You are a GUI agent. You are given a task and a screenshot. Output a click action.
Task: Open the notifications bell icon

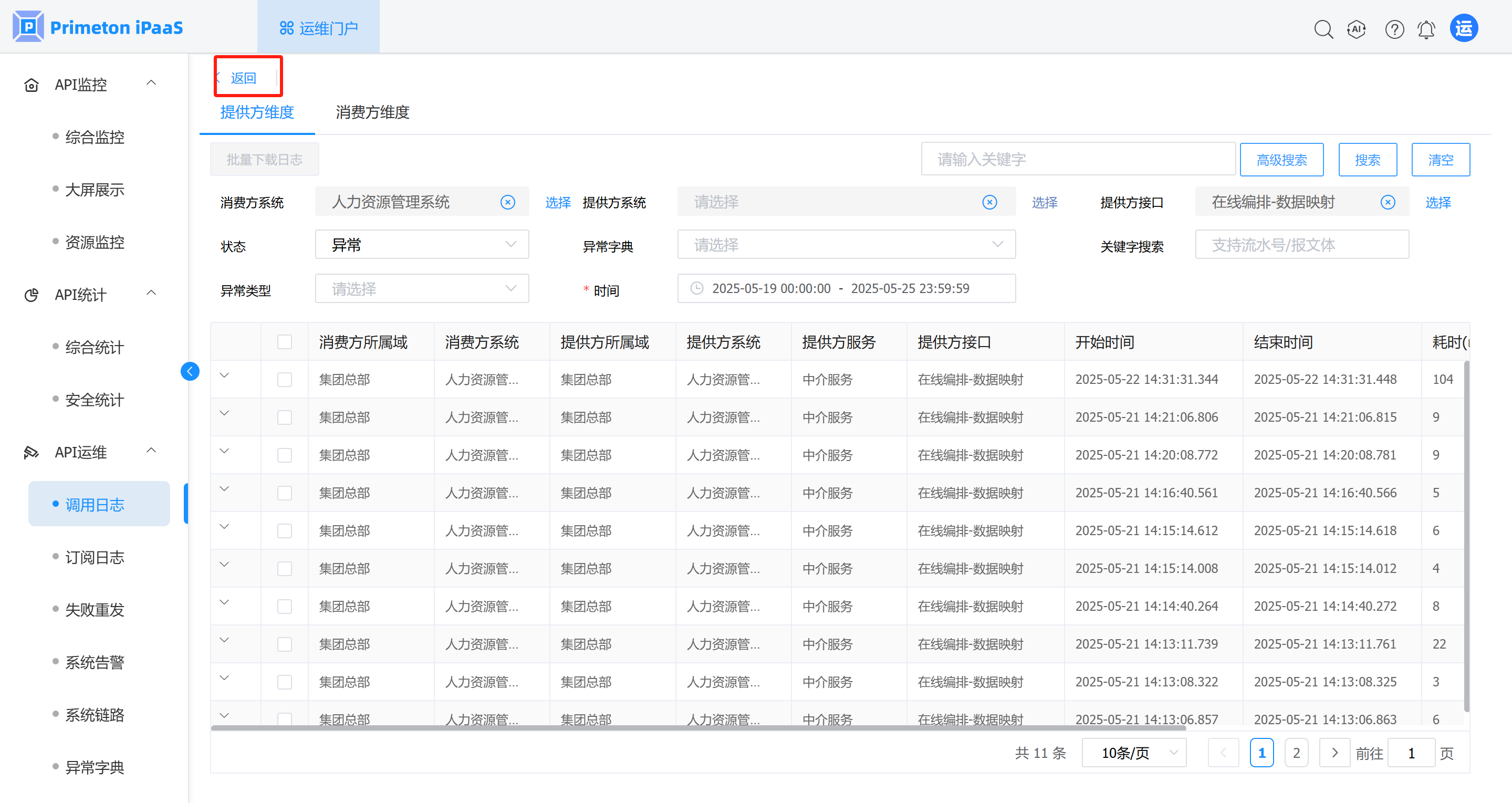[1426, 29]
